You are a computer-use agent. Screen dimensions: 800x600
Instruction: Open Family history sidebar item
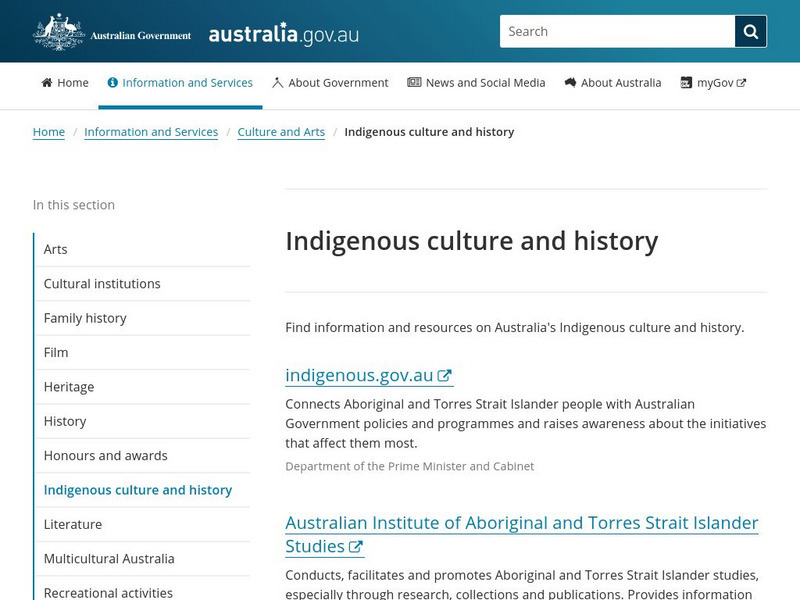coord(142,318)
